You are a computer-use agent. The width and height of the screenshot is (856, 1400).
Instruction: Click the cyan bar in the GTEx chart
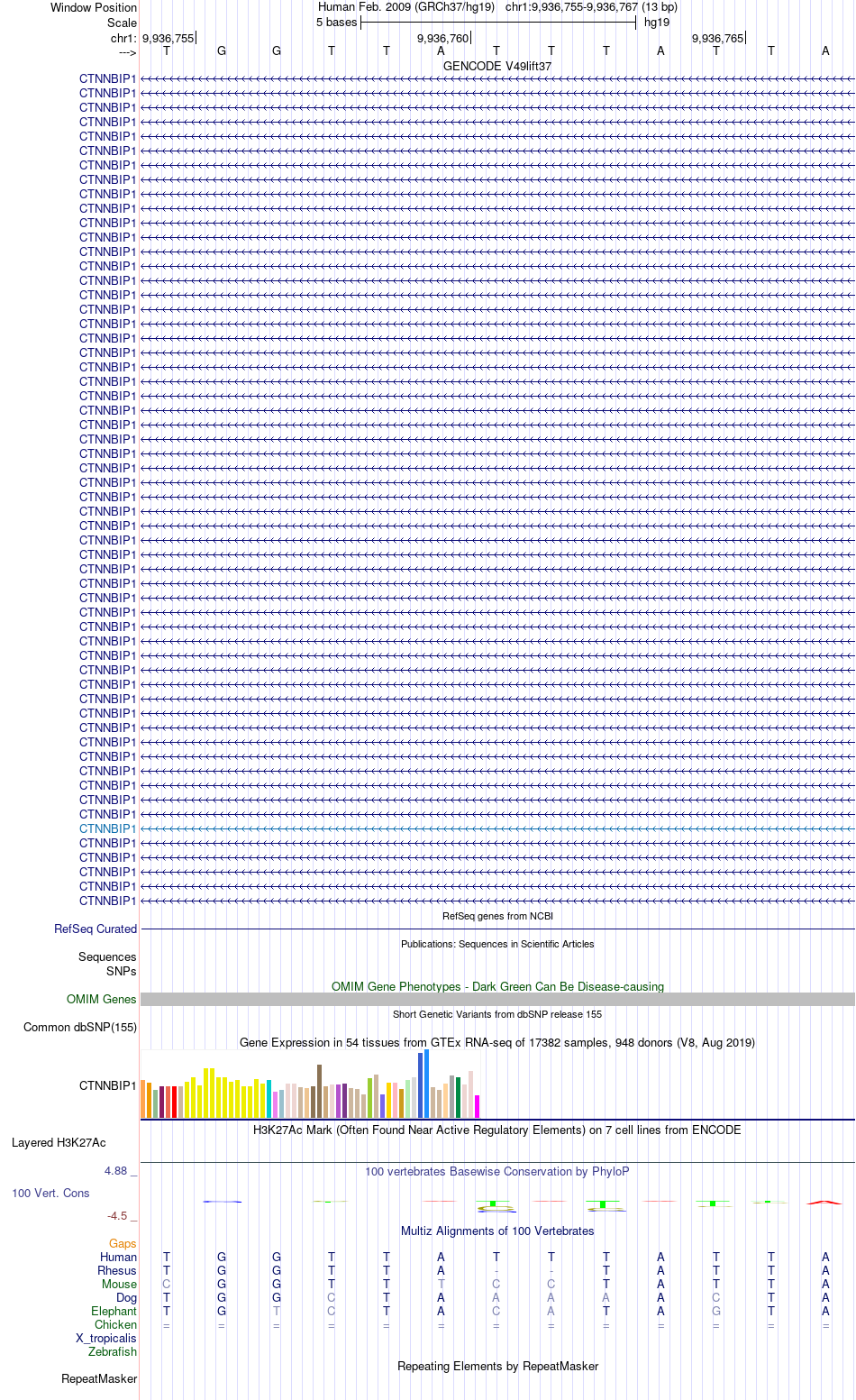(x=269, y=1099)
